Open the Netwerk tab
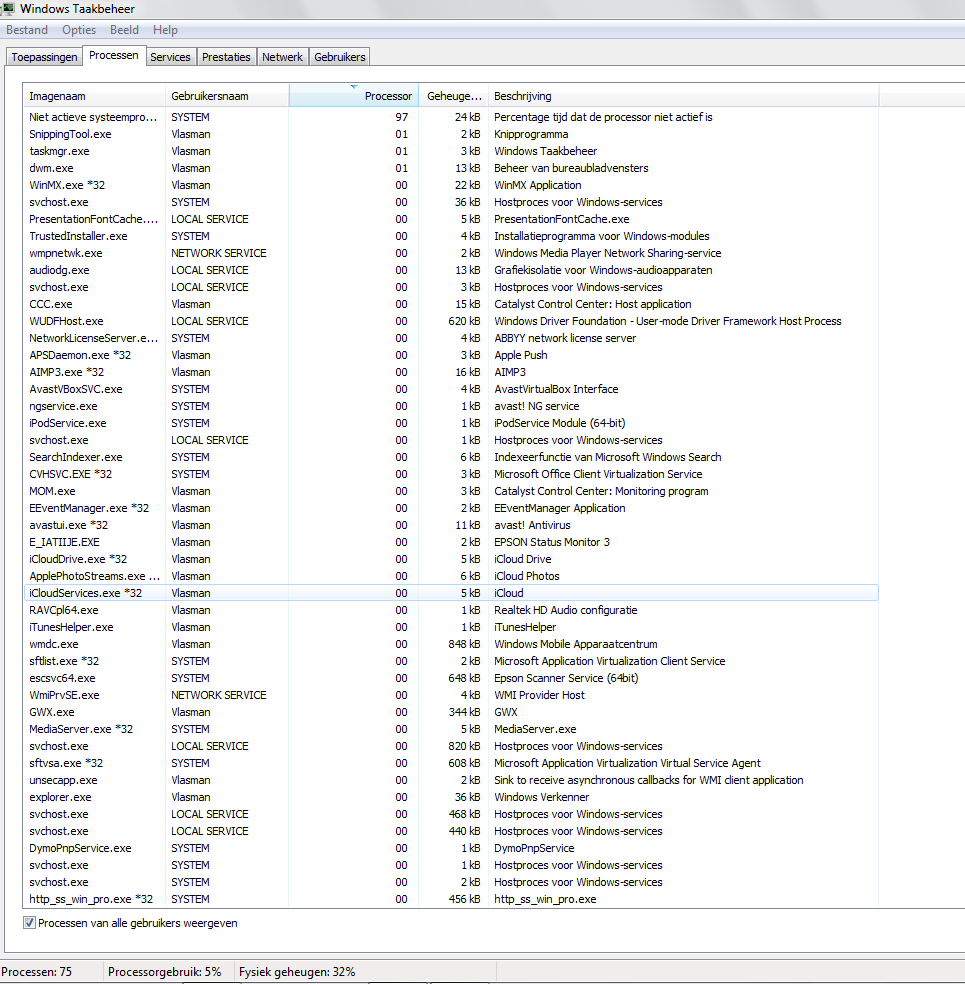The image size is (965, 984). point(282,57)
